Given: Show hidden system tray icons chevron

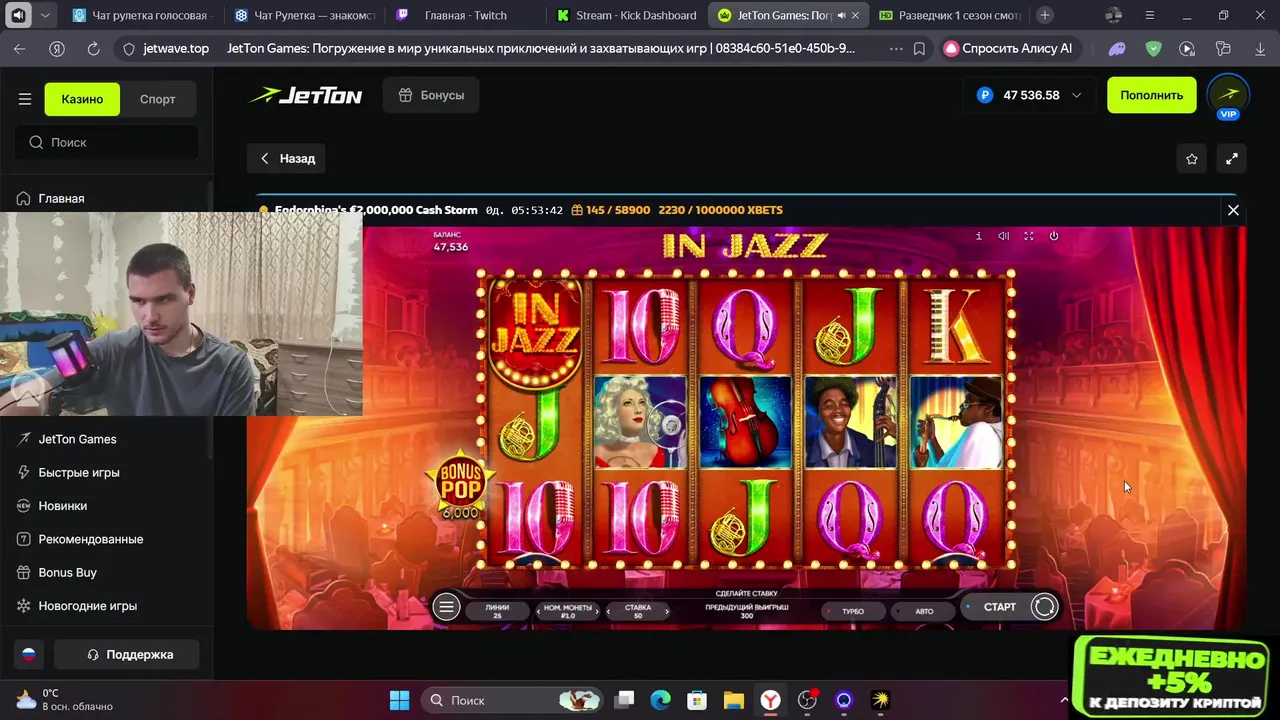Looking at the screenshot, I should [1064, 700].
